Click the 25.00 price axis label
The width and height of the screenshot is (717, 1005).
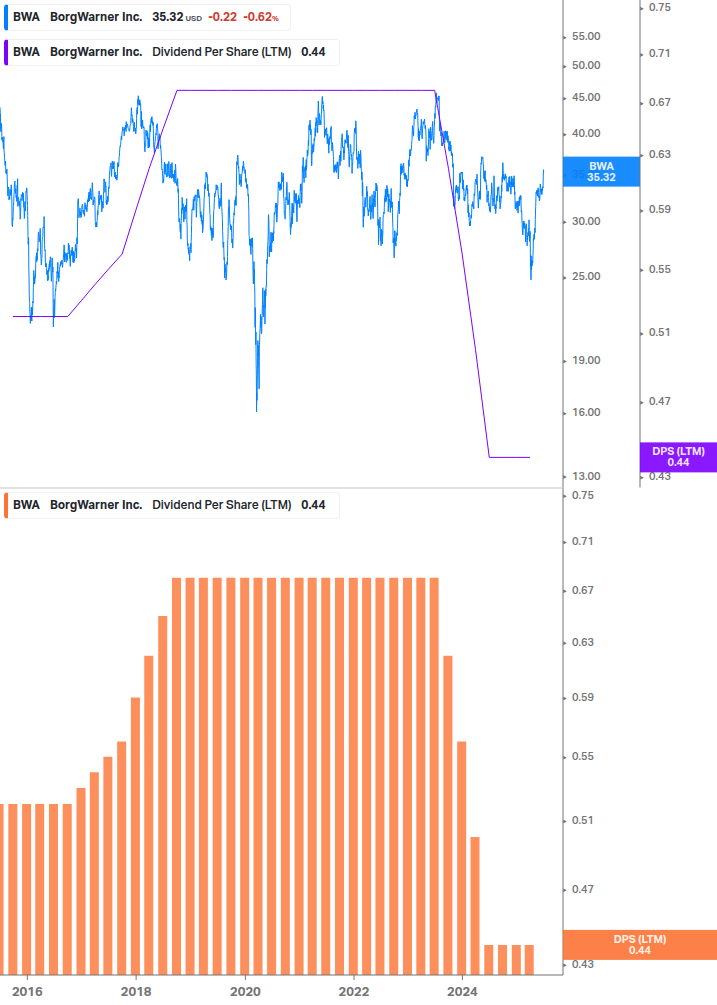click(586, 276)
